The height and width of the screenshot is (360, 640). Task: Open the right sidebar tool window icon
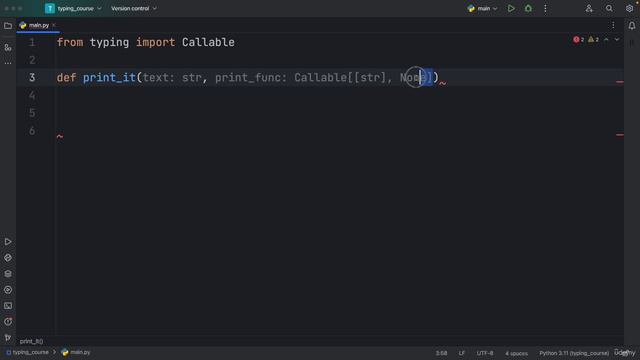(x=632, y=43)
